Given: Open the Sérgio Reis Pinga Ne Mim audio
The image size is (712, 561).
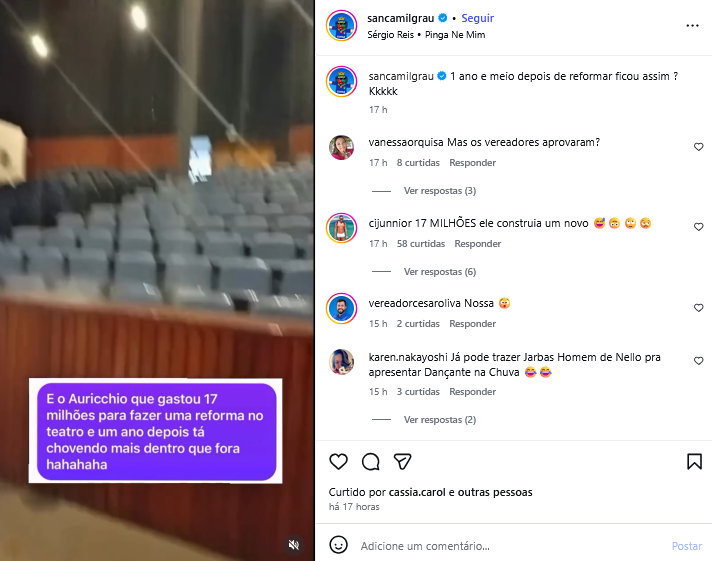Looking at the screenshot, I should pyautogui.click(x=426, y=35).
